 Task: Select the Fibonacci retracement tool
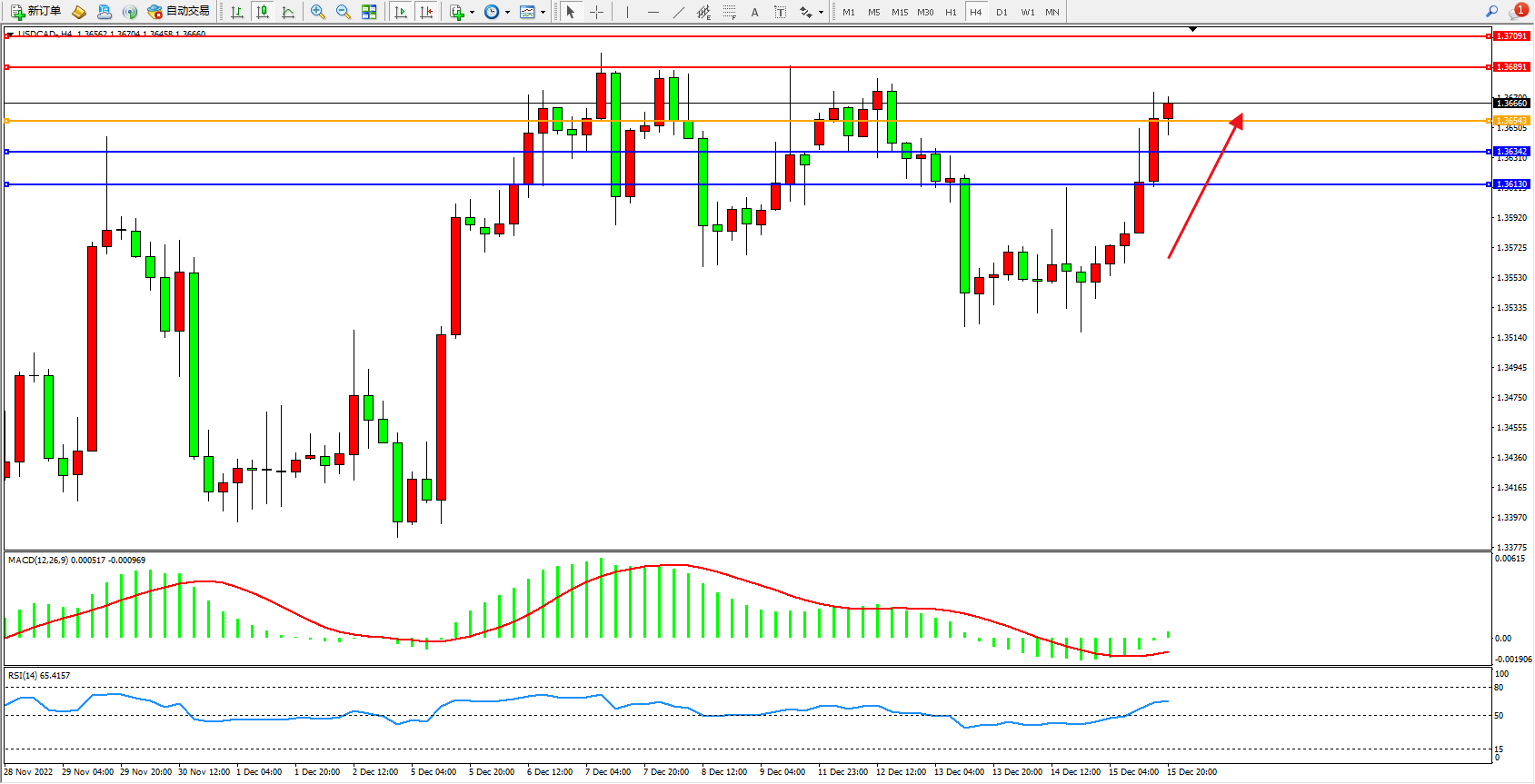coord(729,12)
